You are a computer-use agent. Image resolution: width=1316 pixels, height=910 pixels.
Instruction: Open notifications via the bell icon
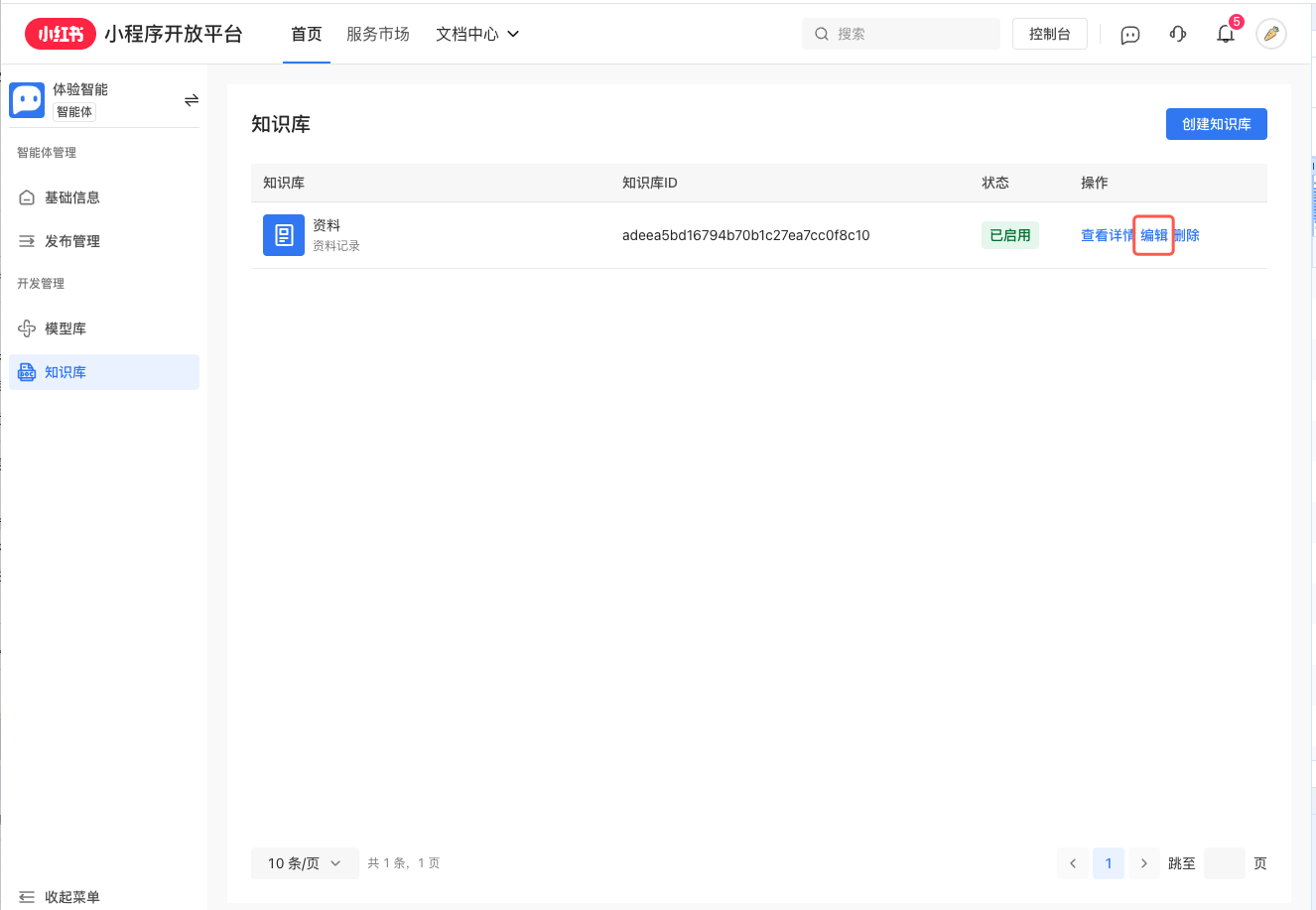pyautogui.click(x=1225, y=34)
